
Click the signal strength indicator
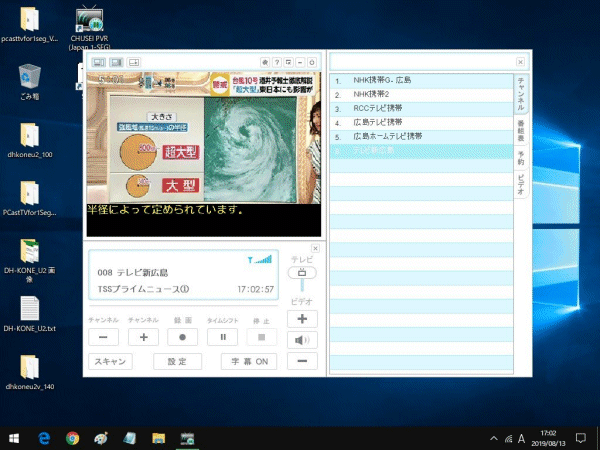tap(260, 259)
